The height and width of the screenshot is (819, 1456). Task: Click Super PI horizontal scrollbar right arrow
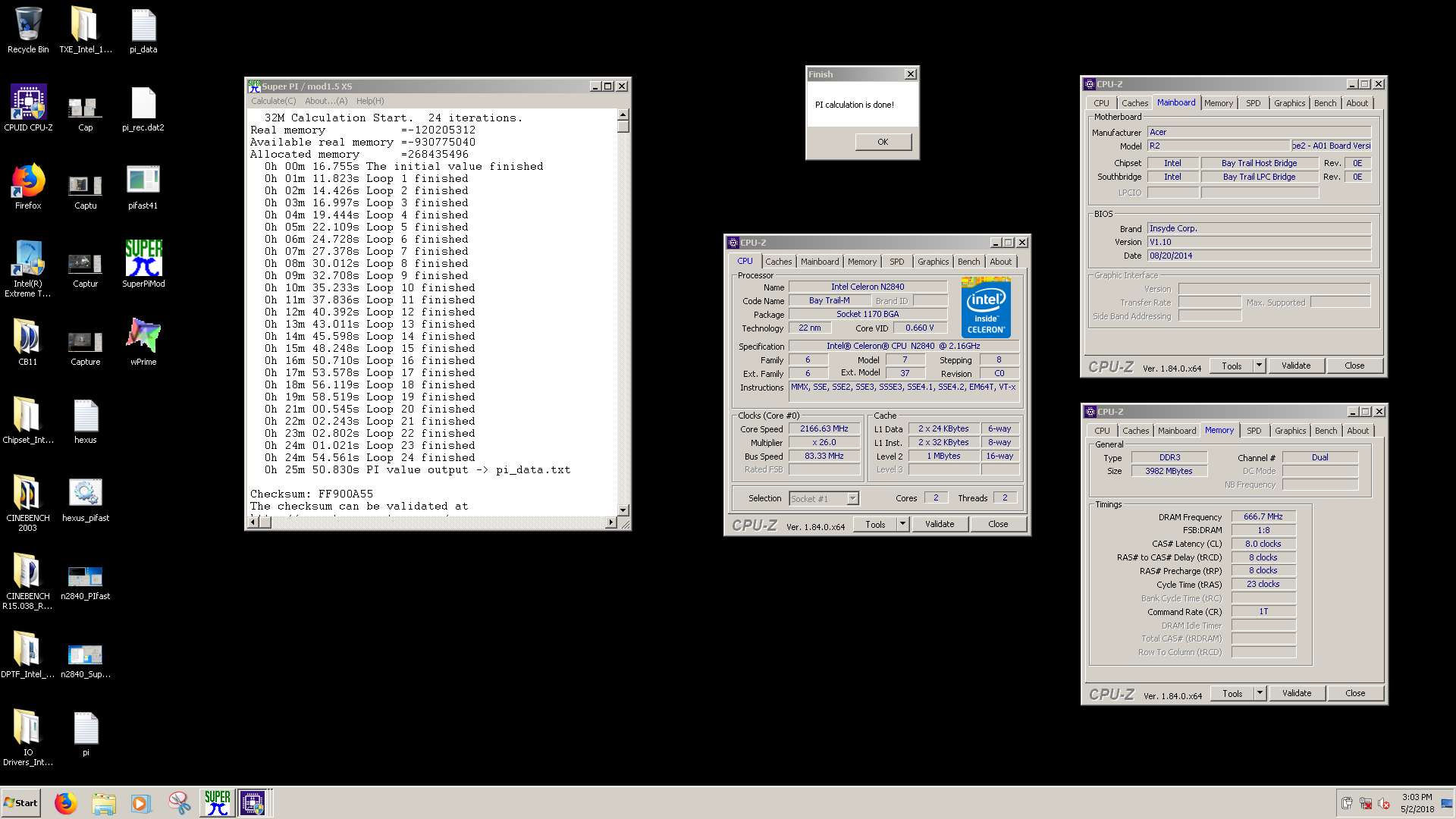pyautogui.click(x=611, y=522)
